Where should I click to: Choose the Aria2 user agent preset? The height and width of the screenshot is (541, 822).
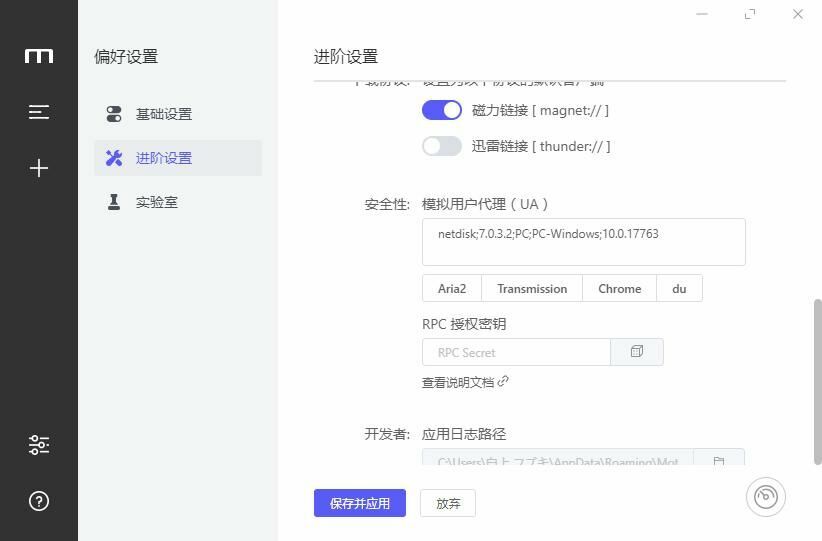(452, 288)
